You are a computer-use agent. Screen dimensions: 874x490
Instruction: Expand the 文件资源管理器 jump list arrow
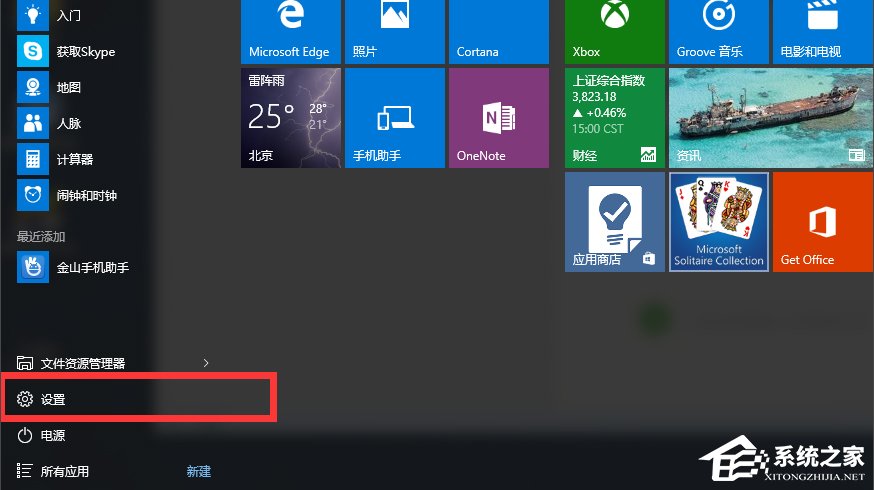206,363
